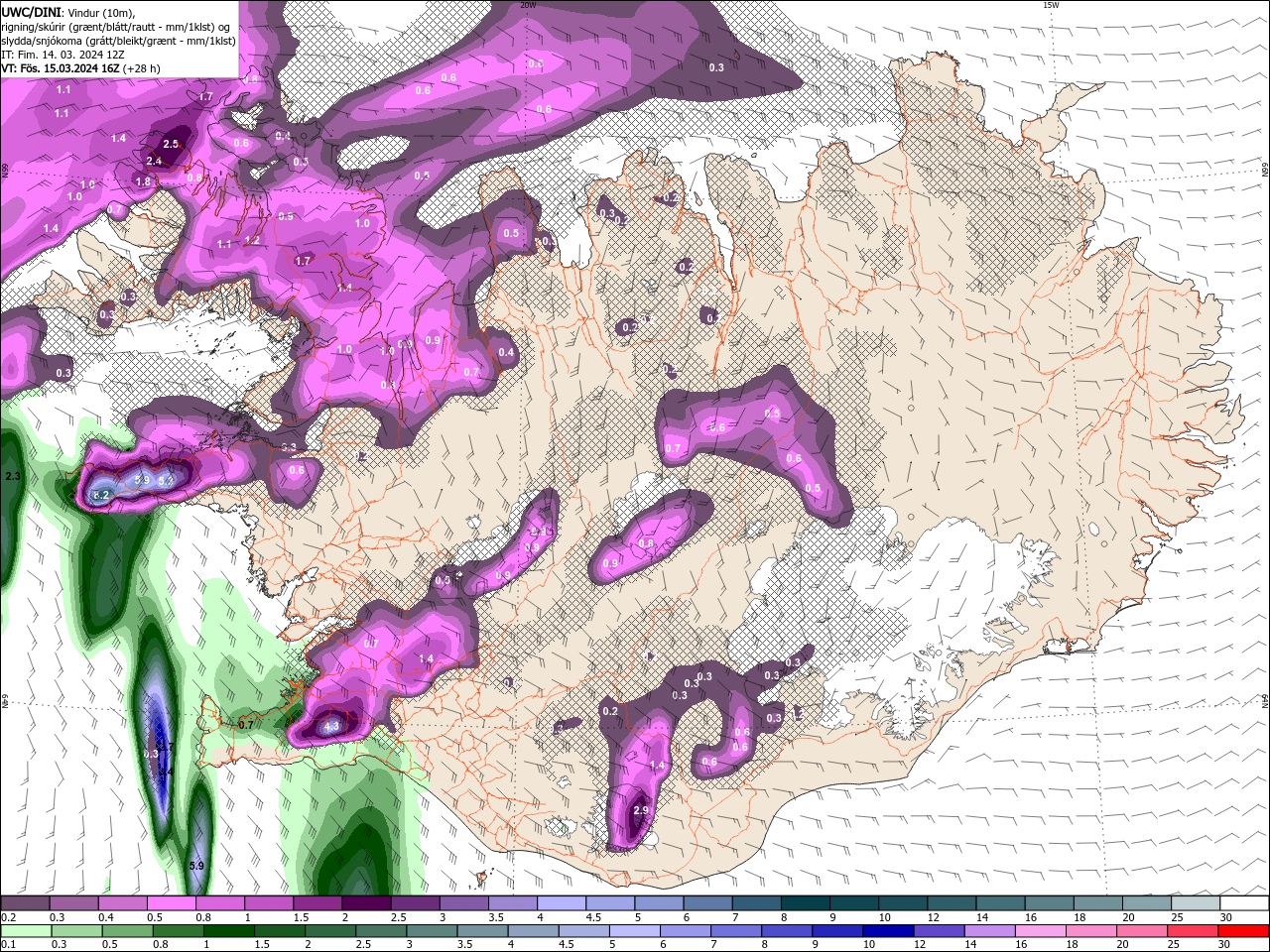Select the rain legend swatch labeled 0.5
The image size is (1270, 952).
click(127, 930)
